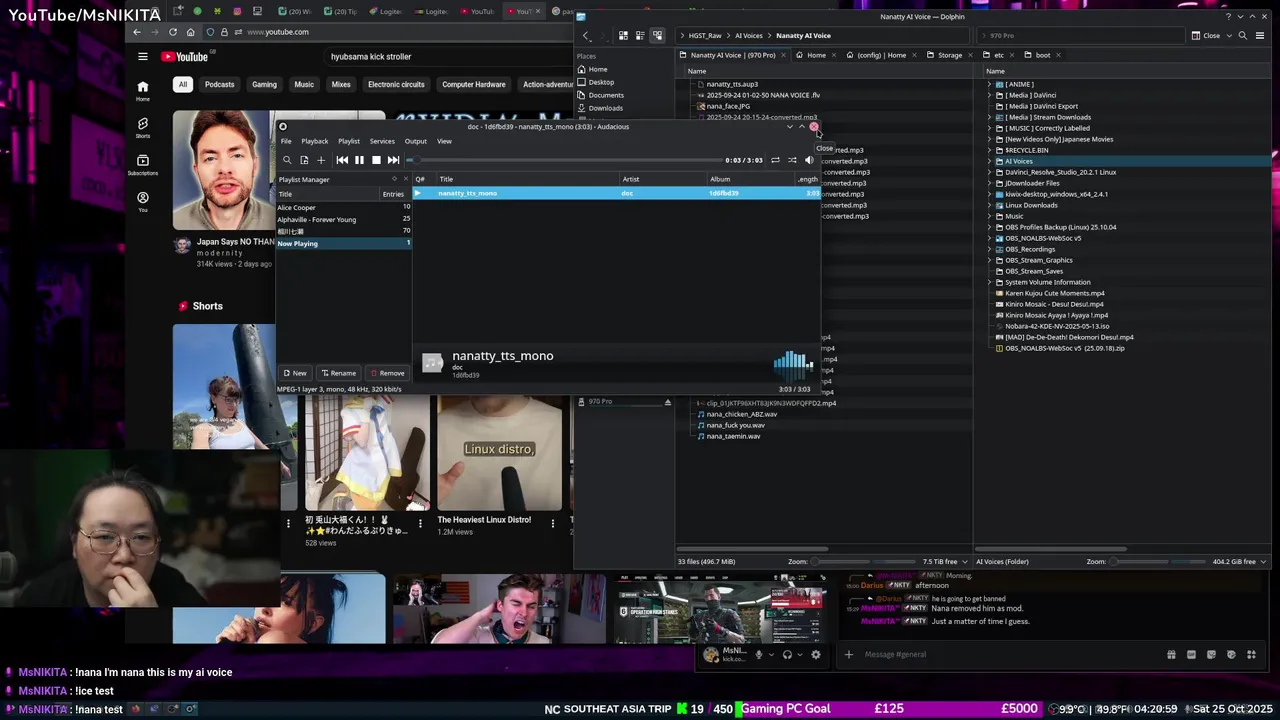The width and height of the screenshot is (1280, 720).
Task: Select Alphaville - Forever Young playlist
Action: click(344, 219)
